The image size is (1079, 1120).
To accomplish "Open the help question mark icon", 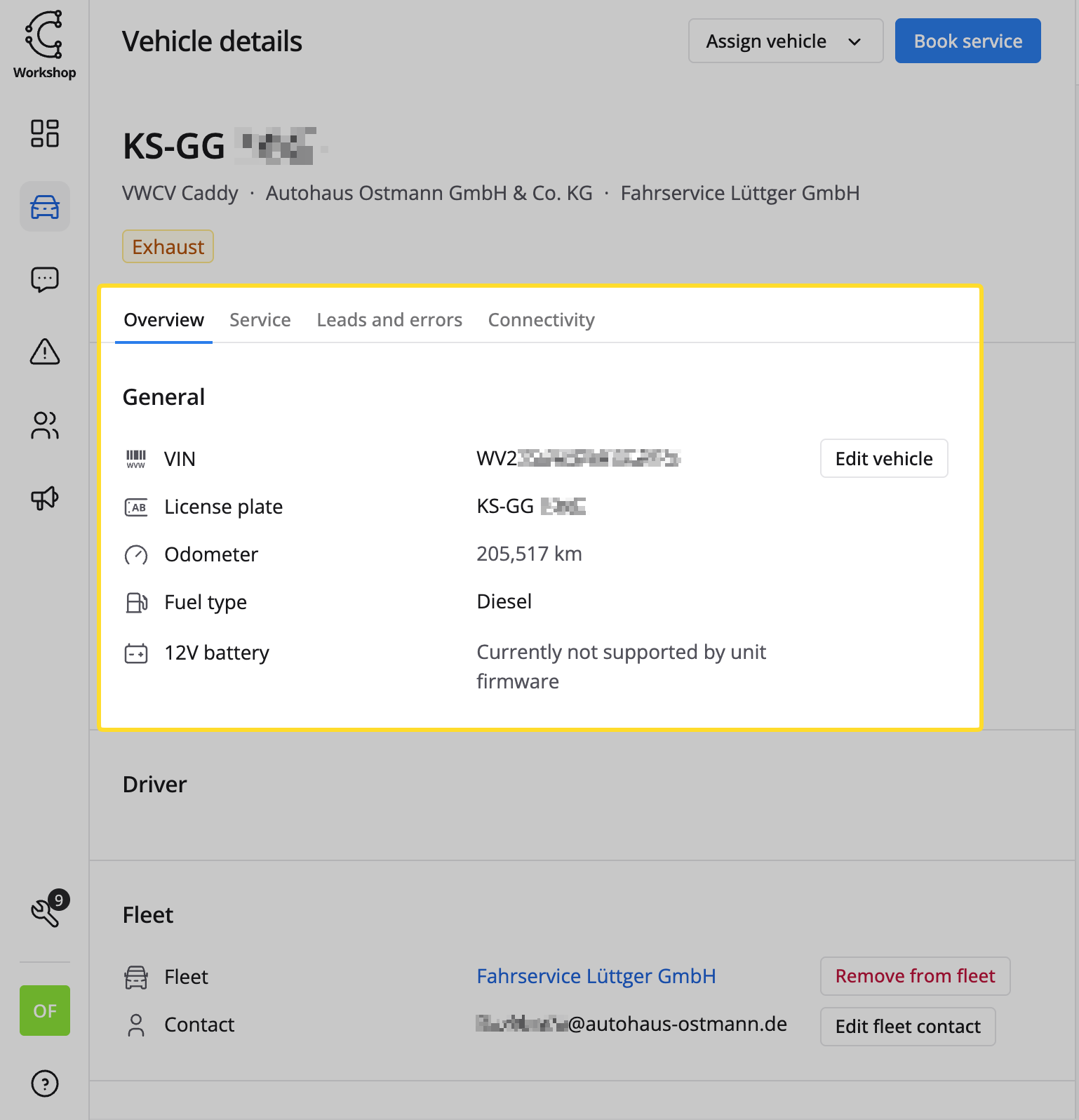I will [44, 1084].
